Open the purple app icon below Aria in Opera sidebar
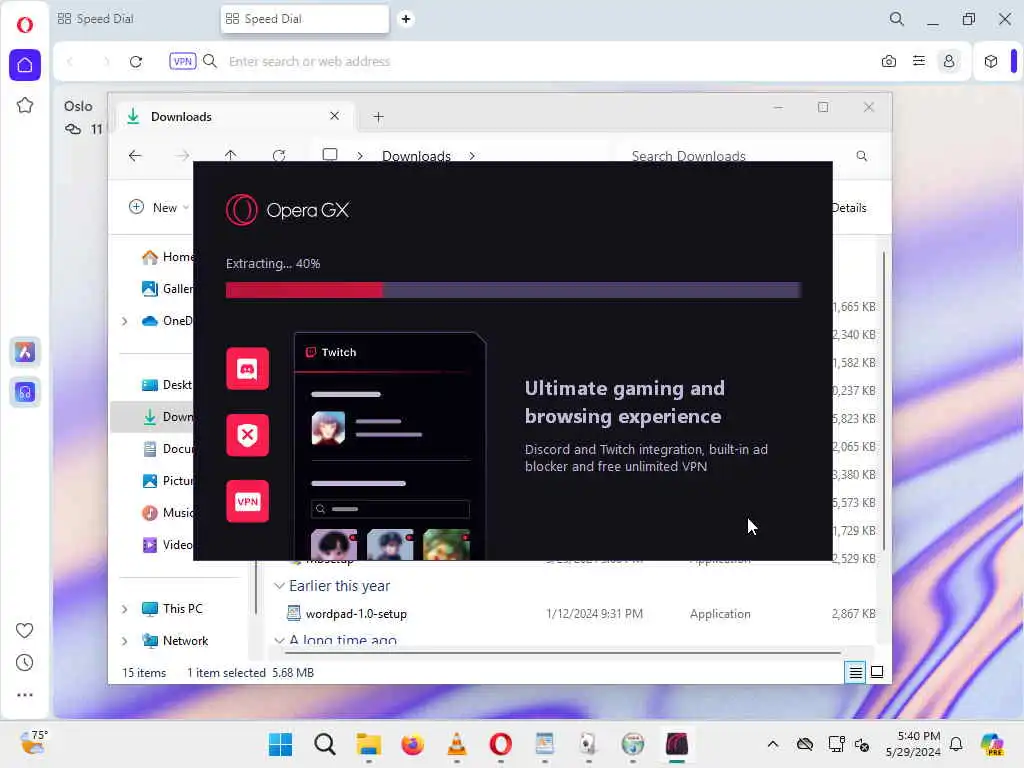Viewport: 1024px width, 768px height. click(x=25, y=392)
